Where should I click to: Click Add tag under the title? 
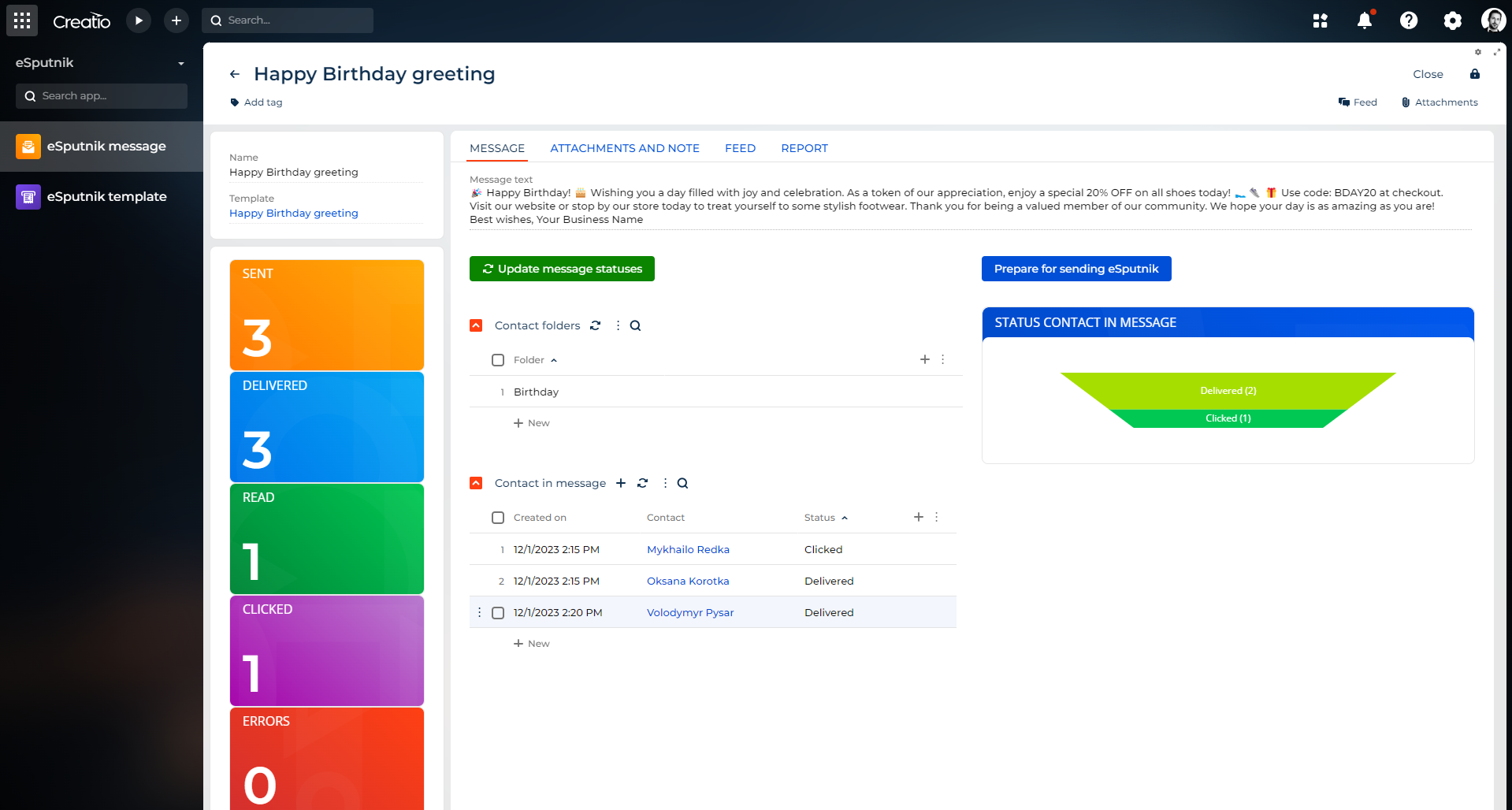(x=256, y=102)
